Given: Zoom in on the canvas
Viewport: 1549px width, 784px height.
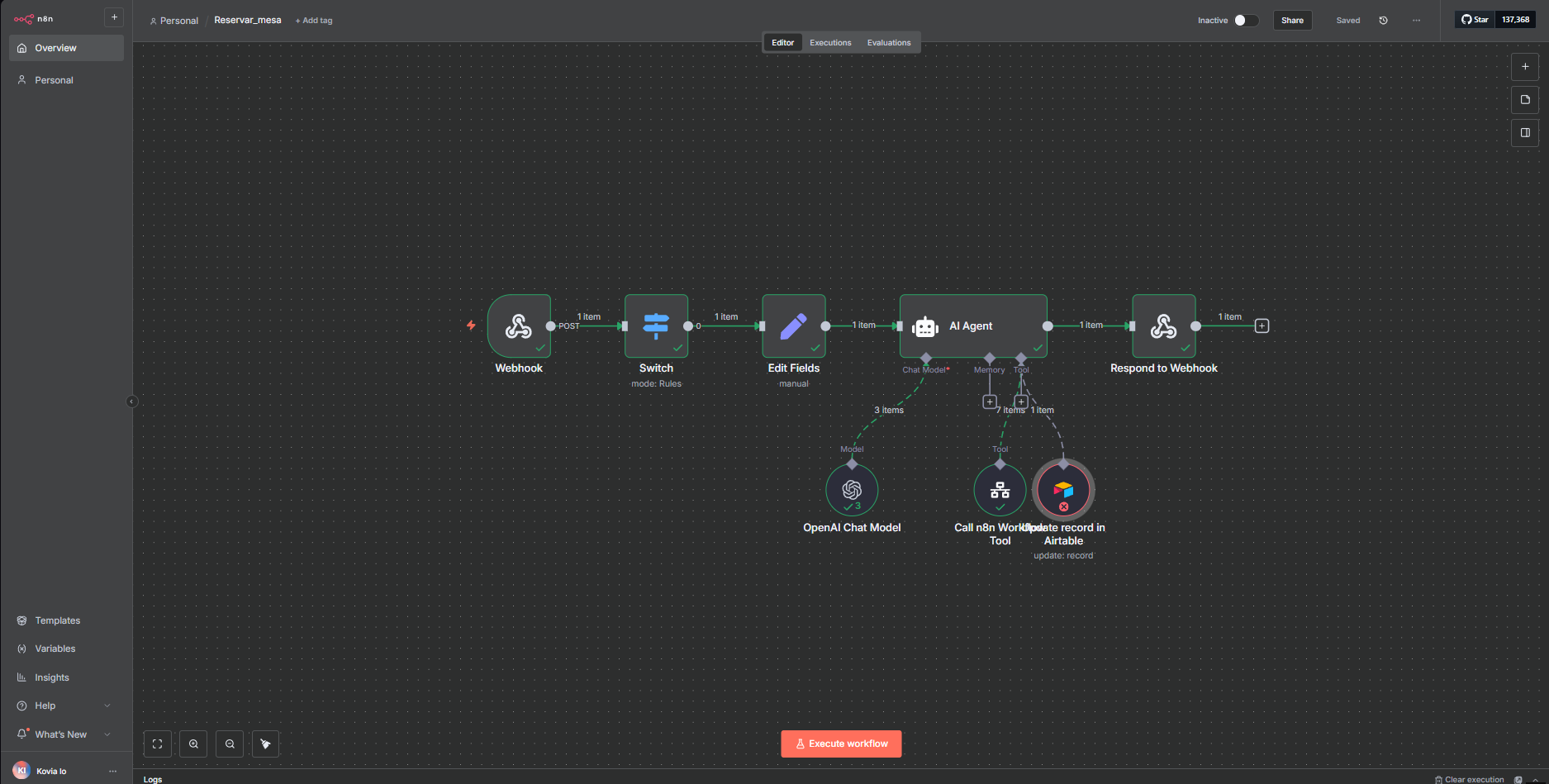Looking at the screenshot, I should 193,744.
